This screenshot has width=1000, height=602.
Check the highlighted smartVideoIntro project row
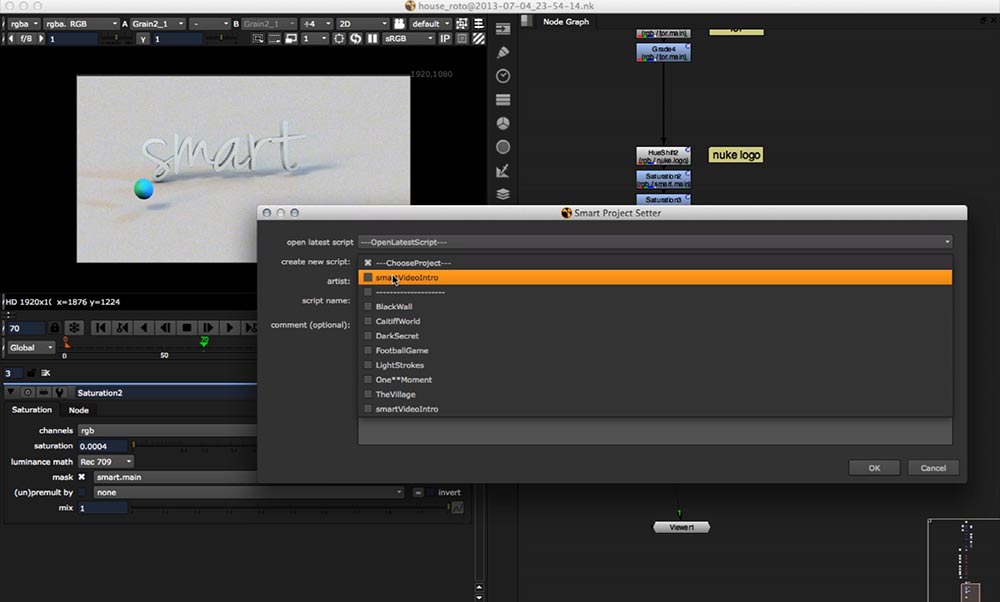click(655, 277)
